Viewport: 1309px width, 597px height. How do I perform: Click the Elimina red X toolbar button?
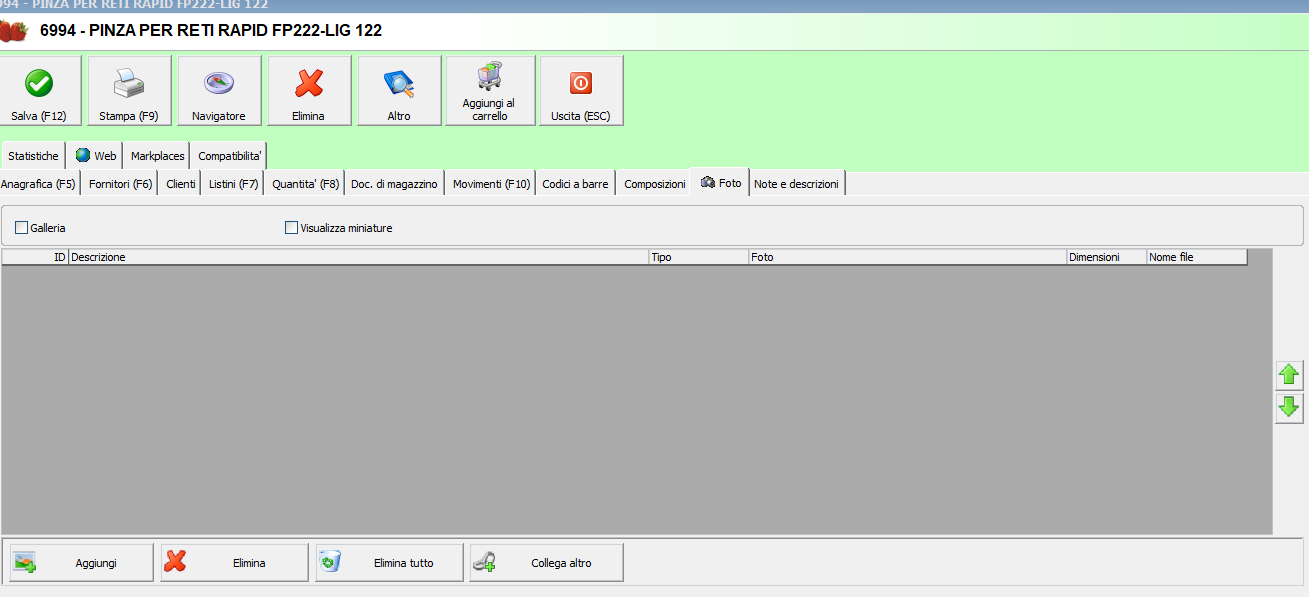tap(309, 90)
